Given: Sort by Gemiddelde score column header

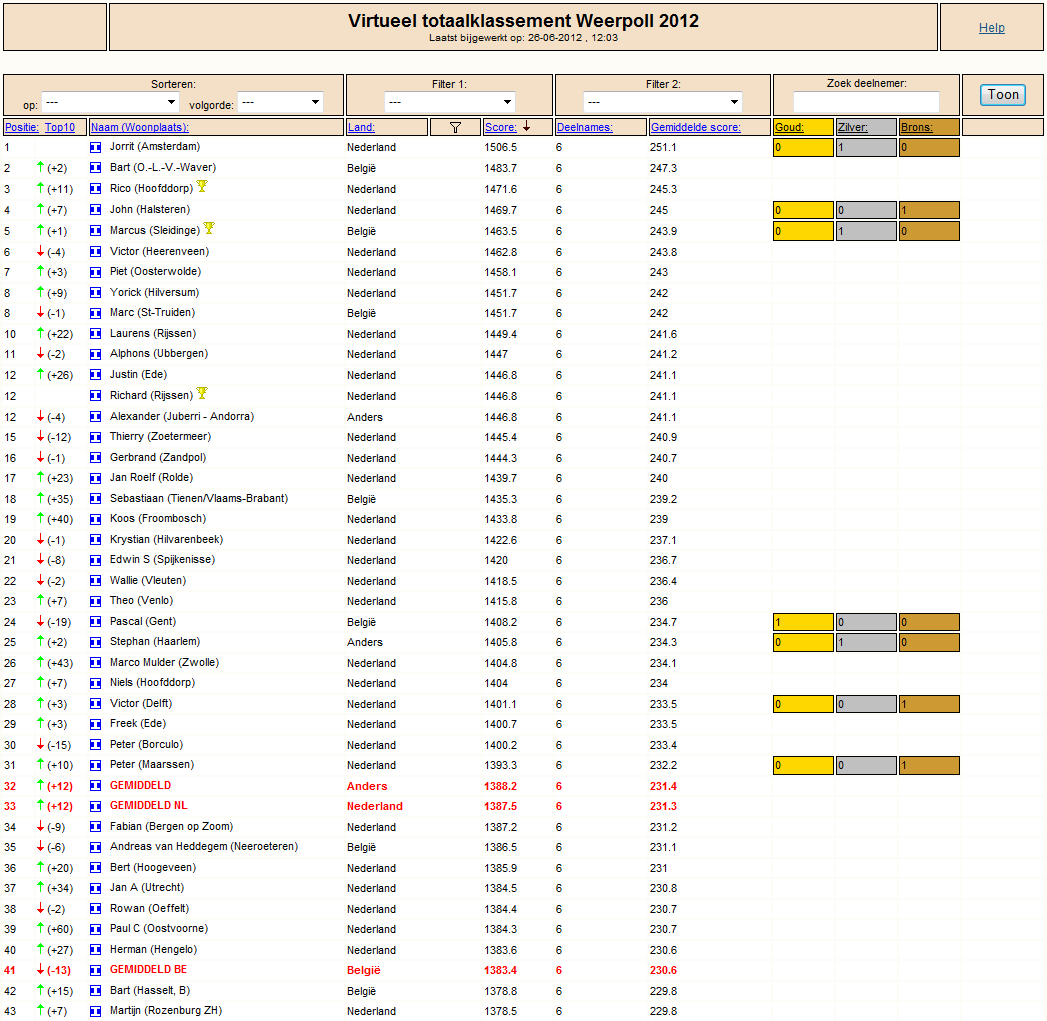Looking at the screenshot, I should 695,128.
